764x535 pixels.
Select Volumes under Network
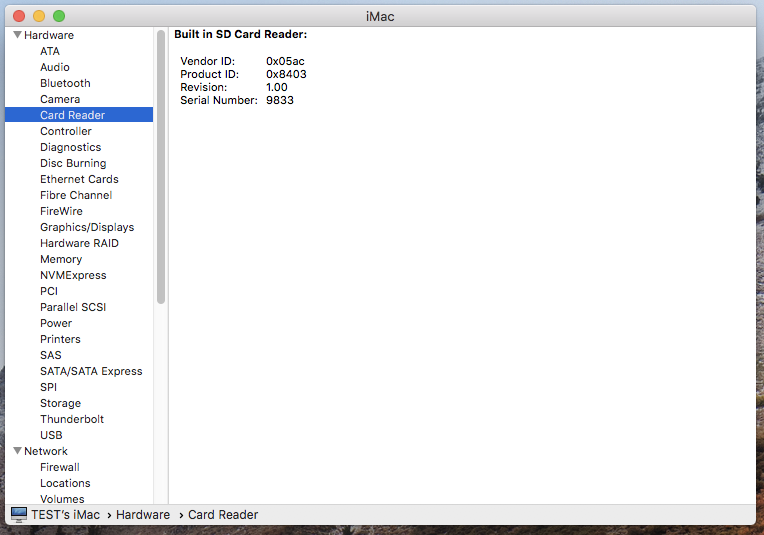(x=62, y=499)
